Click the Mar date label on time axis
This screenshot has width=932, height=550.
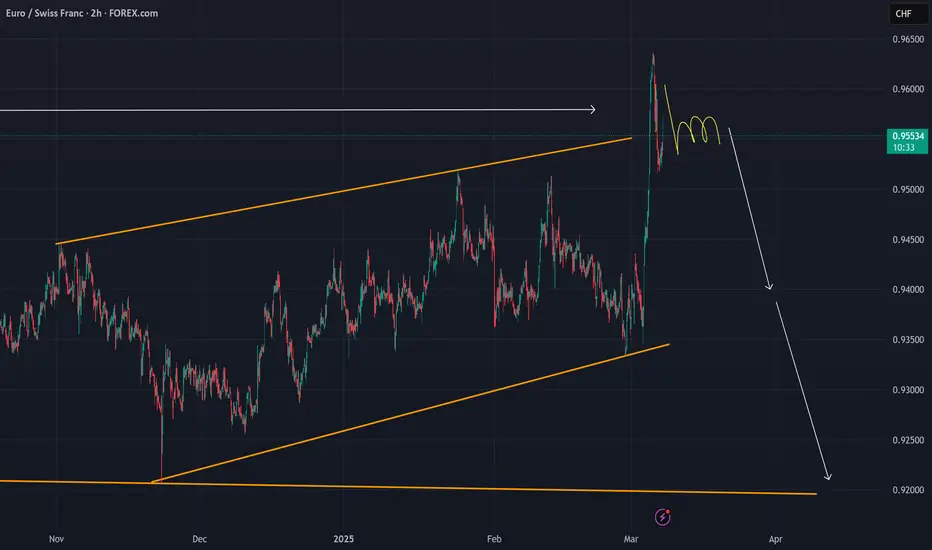[631, 539]
